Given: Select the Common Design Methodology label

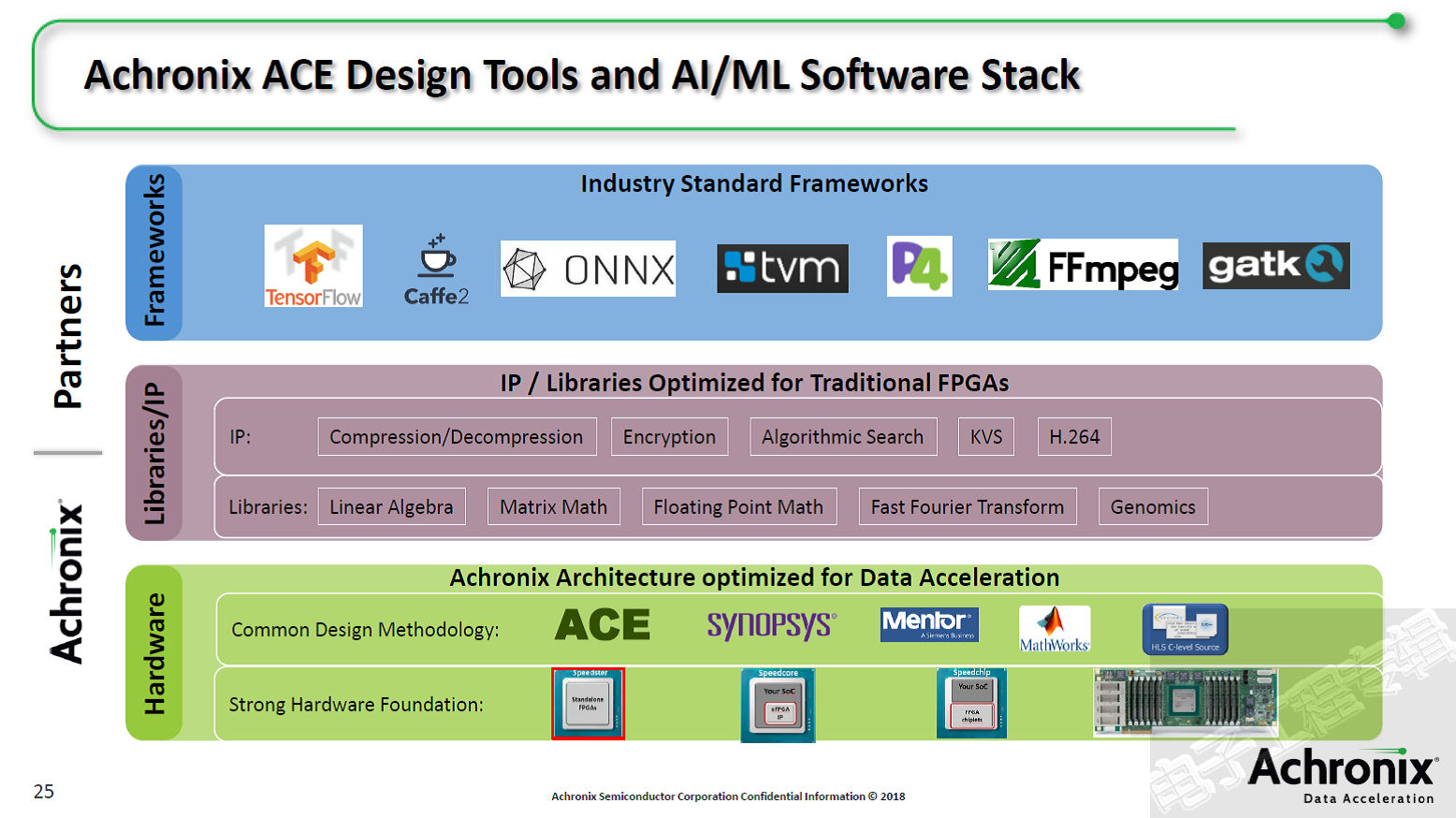Looking at the screenshot, I should pos(365,630).
